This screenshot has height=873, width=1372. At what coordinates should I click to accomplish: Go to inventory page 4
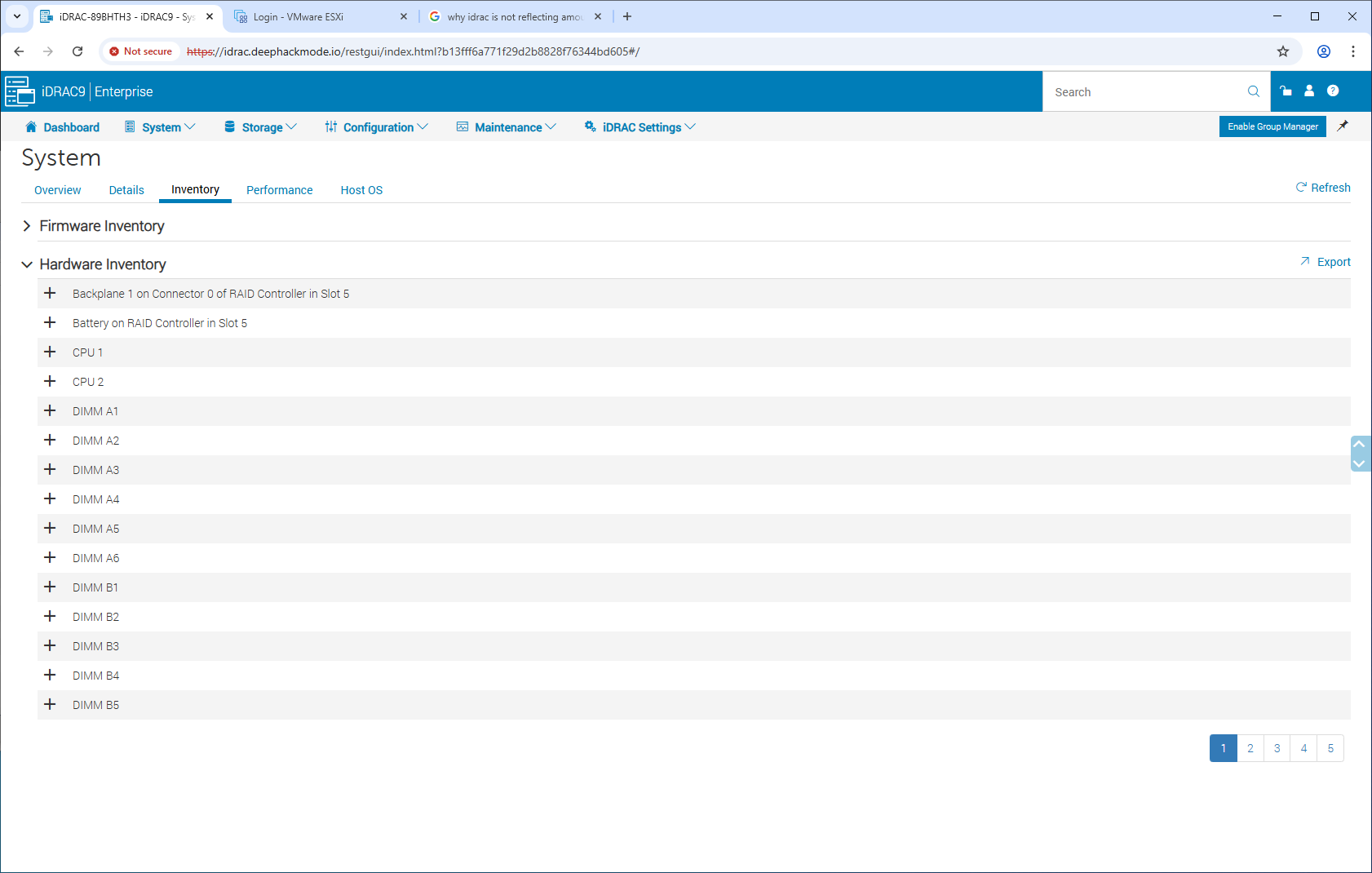tap(1303, 748)
